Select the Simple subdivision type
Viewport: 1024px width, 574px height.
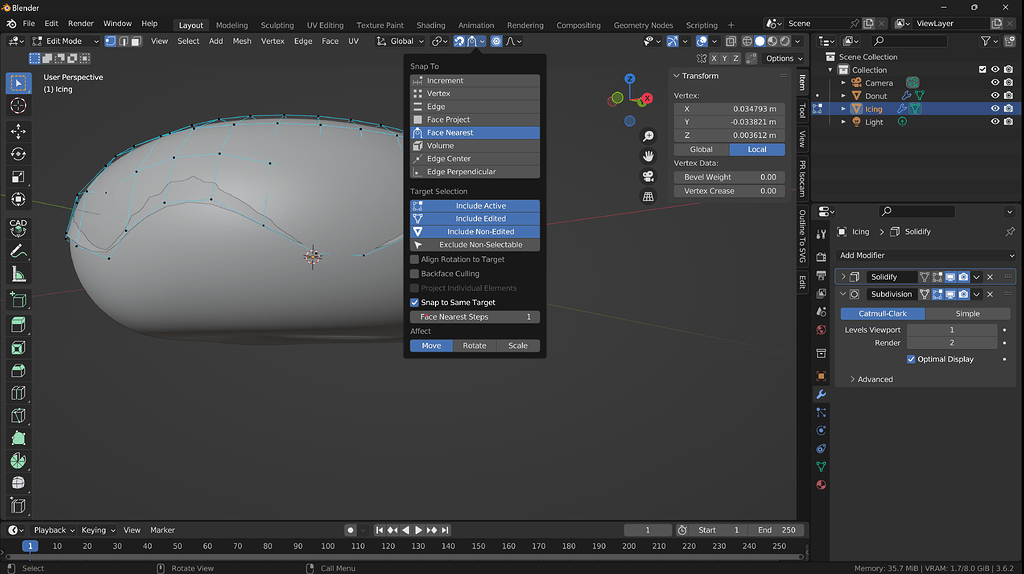[x=967, y=313]
